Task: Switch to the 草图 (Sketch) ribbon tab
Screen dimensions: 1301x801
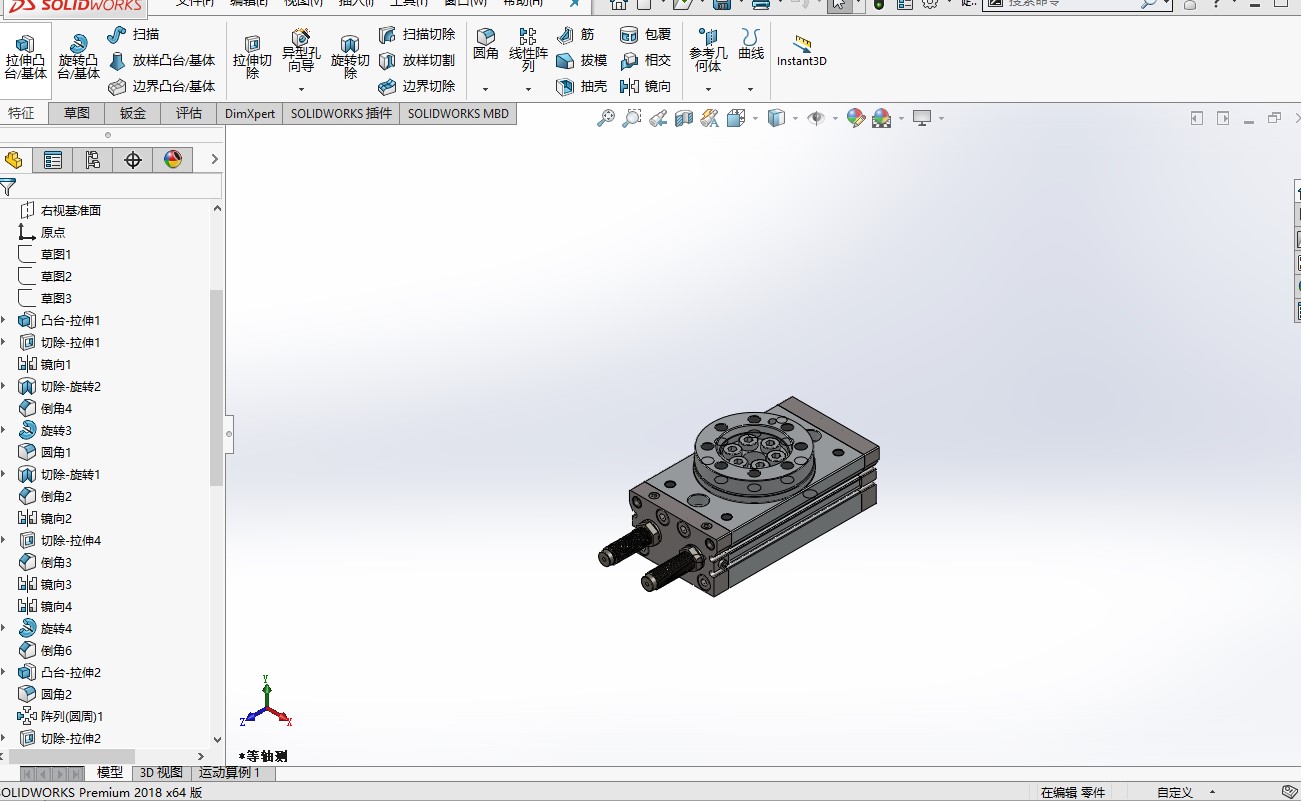Action: (77, 113)
